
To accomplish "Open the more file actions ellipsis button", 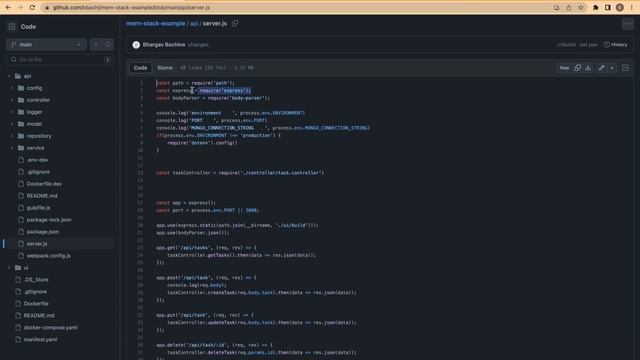I will click(x=628, y=24).
